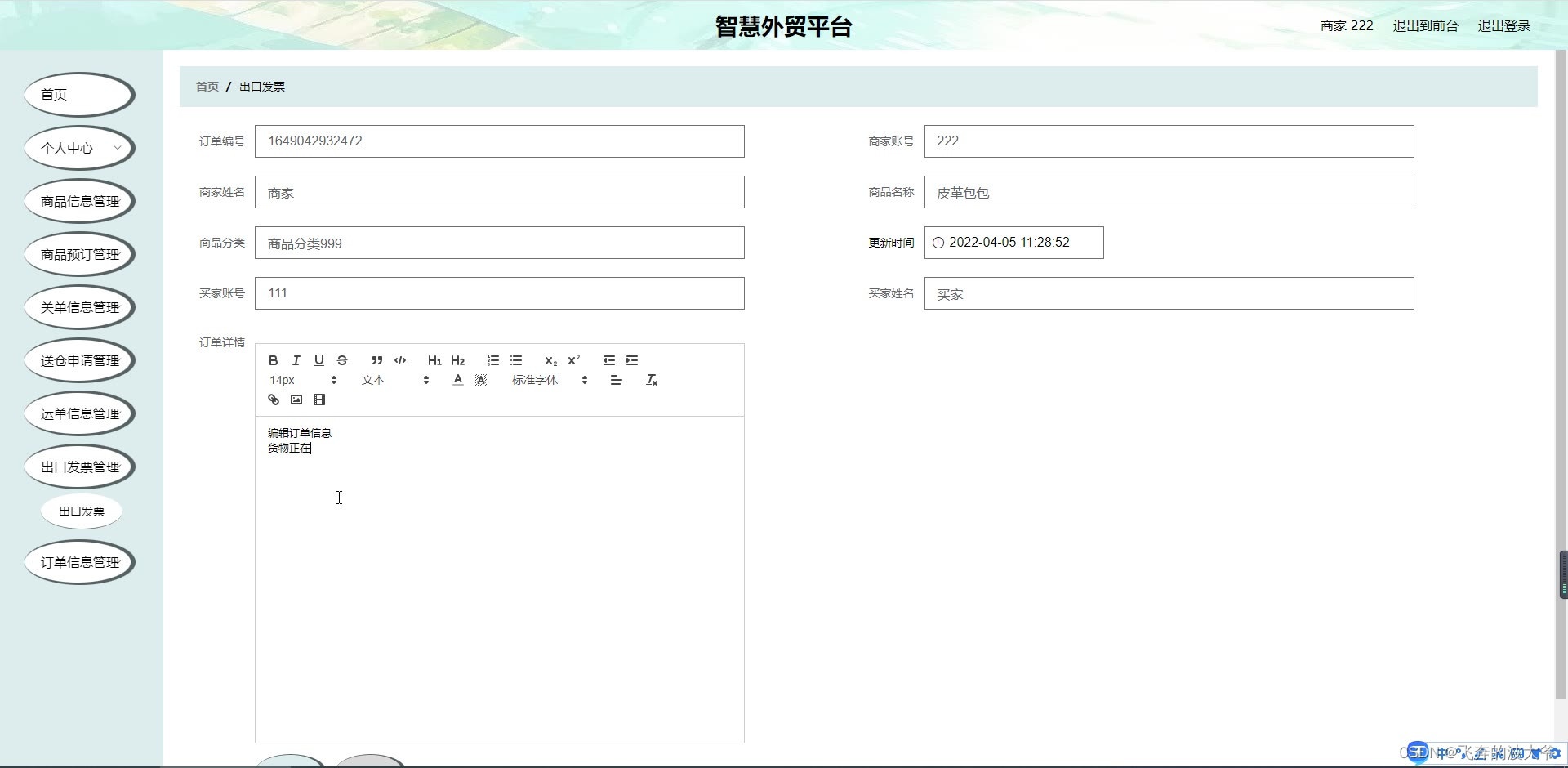Select the 出口发票 submenu item
Image resolution: width=1568 pixels, height=768 pixels.
click(x=82, y=511)
